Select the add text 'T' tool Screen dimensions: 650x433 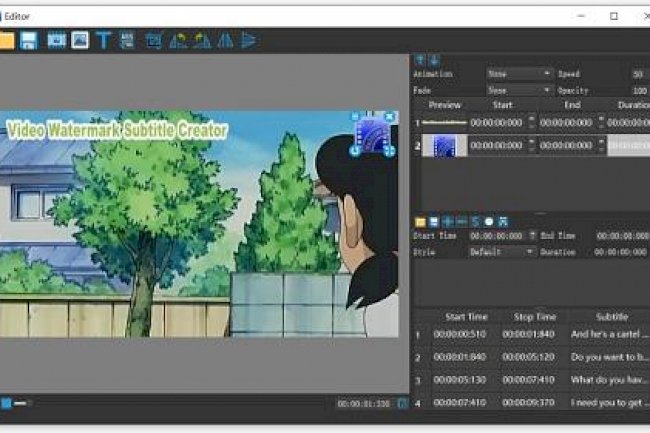click(103, 41)
